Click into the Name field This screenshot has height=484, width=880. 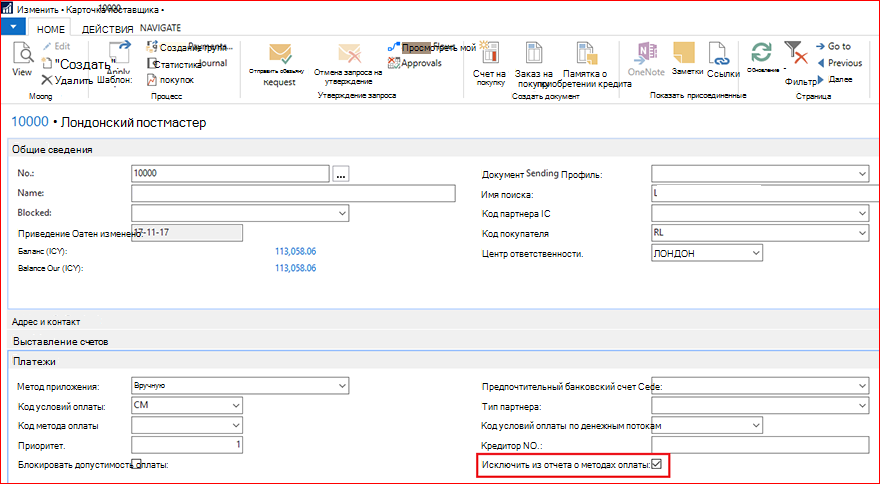(x=293, y=193)
